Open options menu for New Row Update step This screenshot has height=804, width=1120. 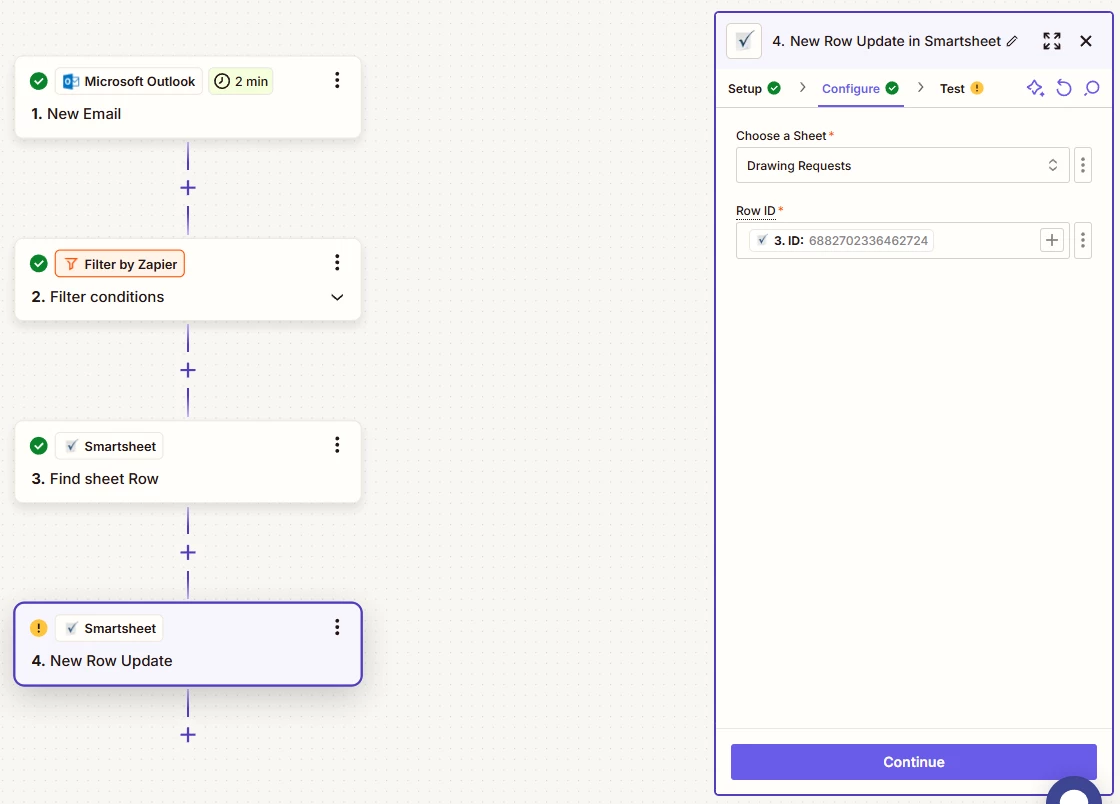[x=337, y=627]
